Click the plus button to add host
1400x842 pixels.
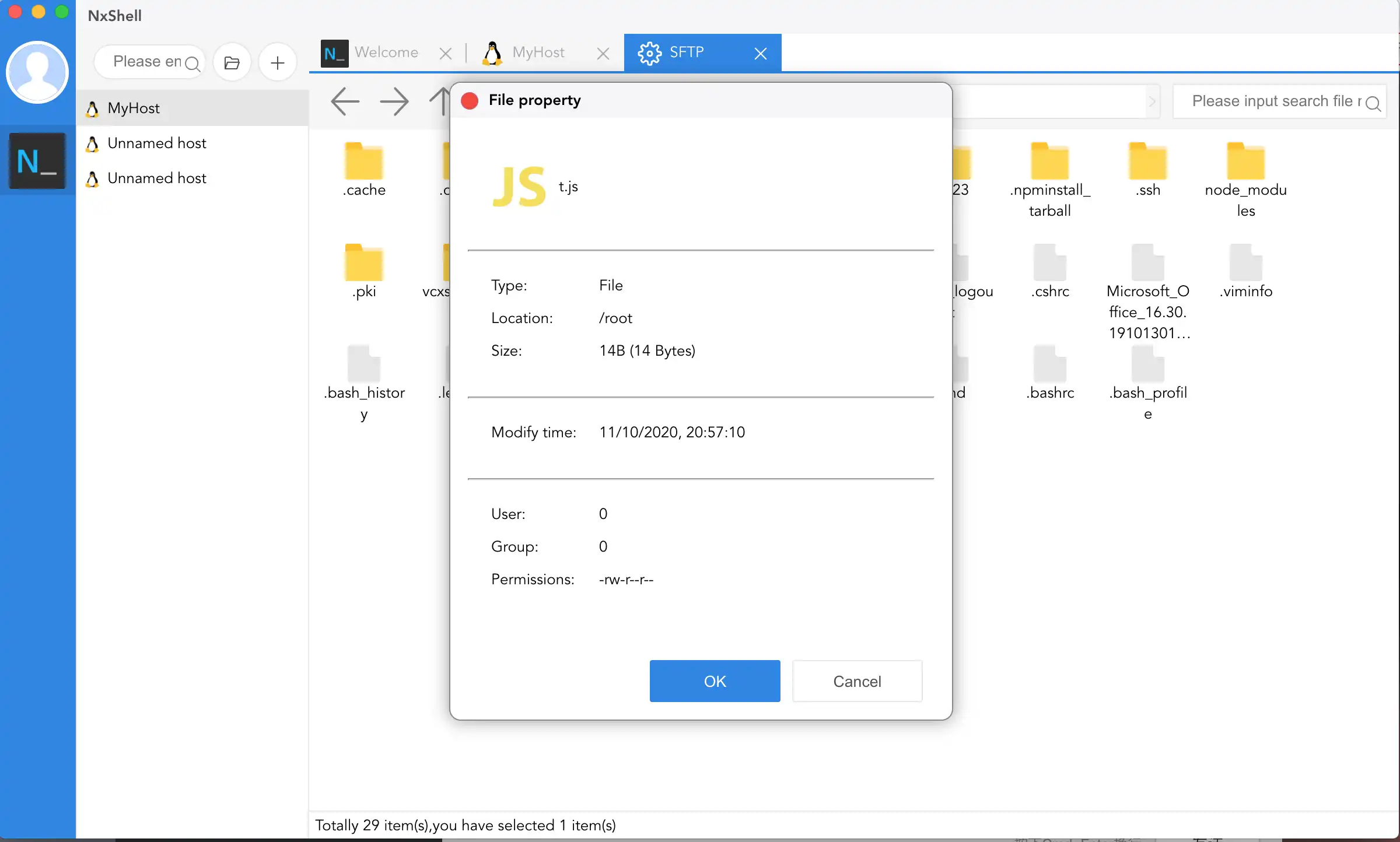(278, 62)
